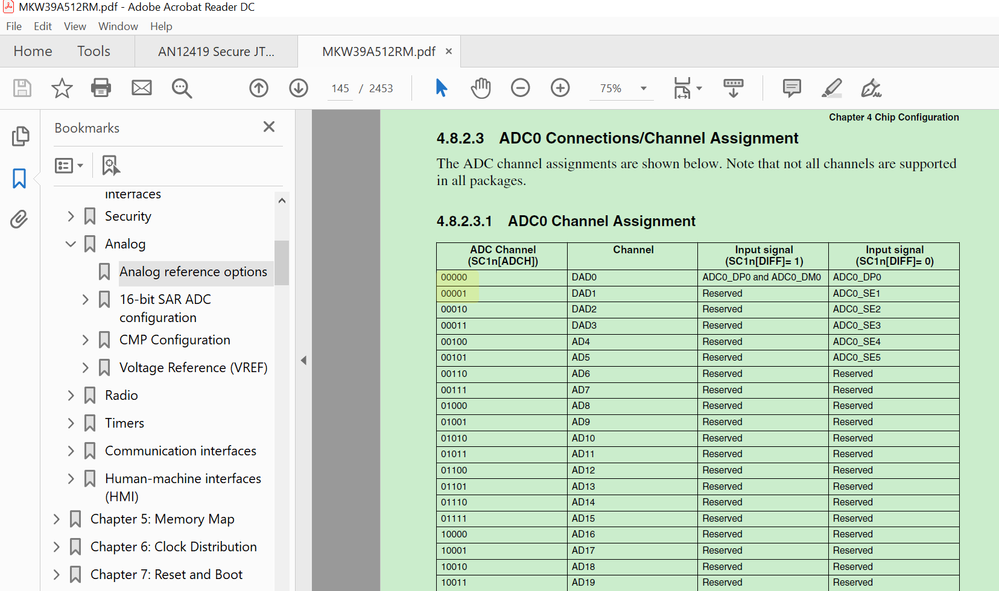Image resolution: width=999 pixels, height=591 pixels.
Task: Expand 16-bit SAR ADC configuration bookmark
Action: (85, 299)
